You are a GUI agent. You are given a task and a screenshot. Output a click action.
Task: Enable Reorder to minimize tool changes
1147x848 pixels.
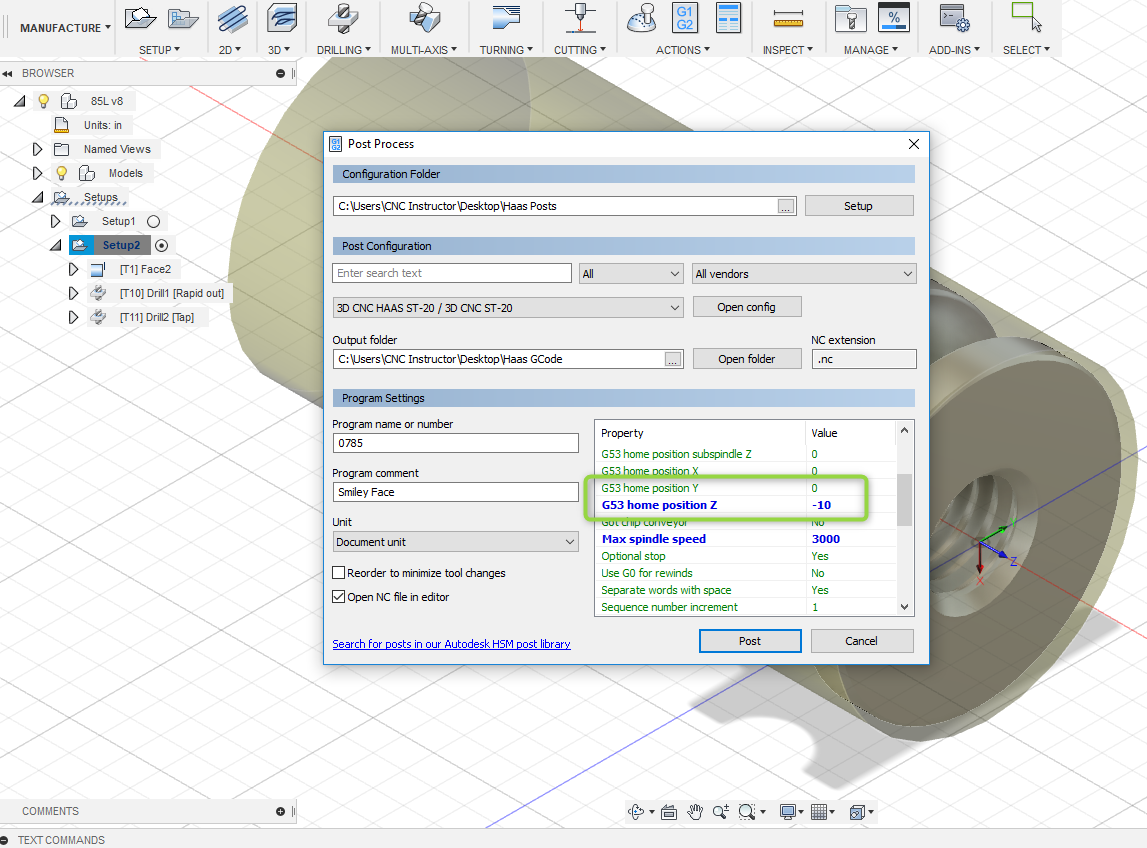pyautogui.click(x=339, y=573)
